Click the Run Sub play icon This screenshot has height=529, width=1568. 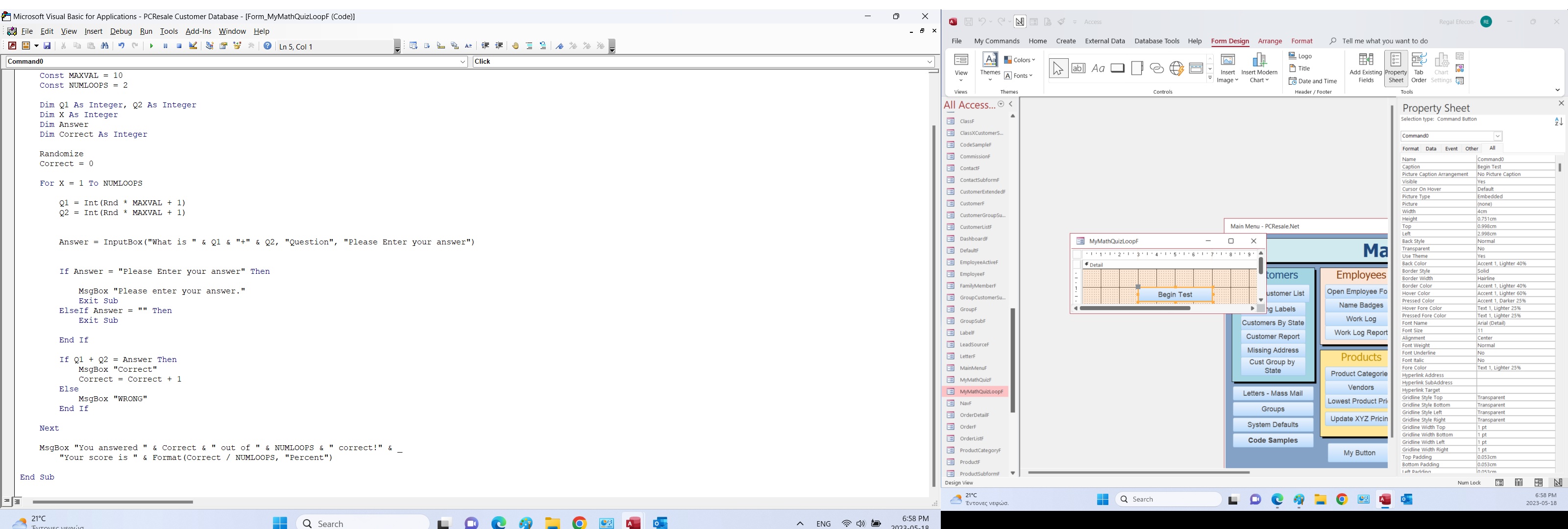pos(151,46)
